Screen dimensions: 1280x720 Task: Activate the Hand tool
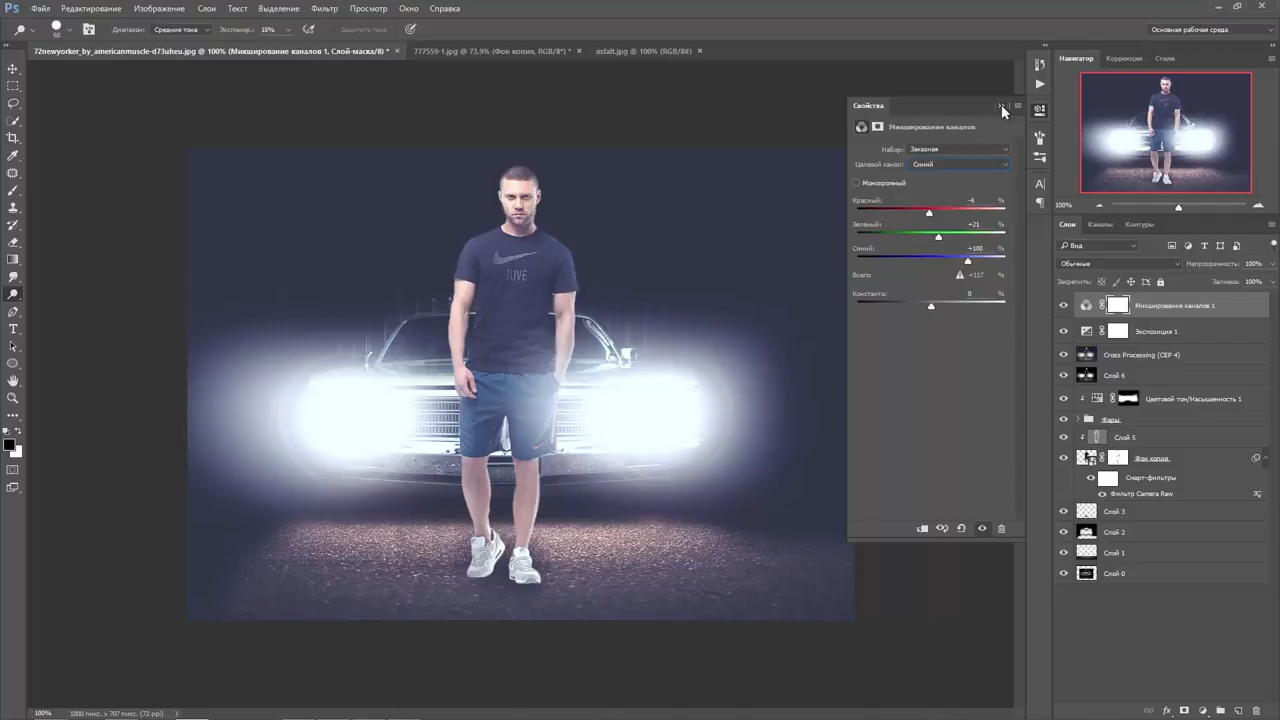[x=13, y=380]
